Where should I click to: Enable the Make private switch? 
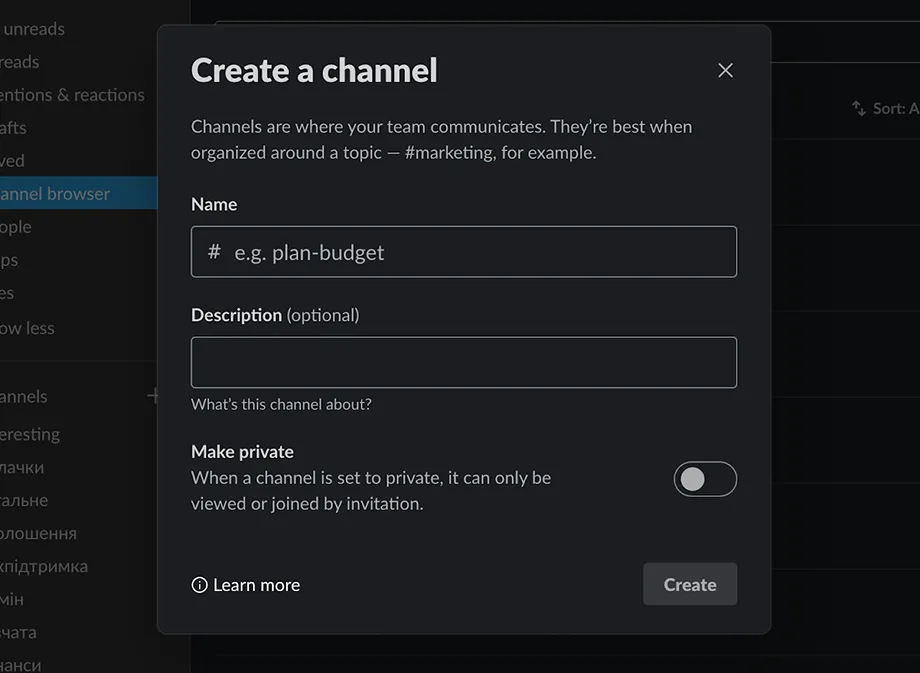pos(705,479)
